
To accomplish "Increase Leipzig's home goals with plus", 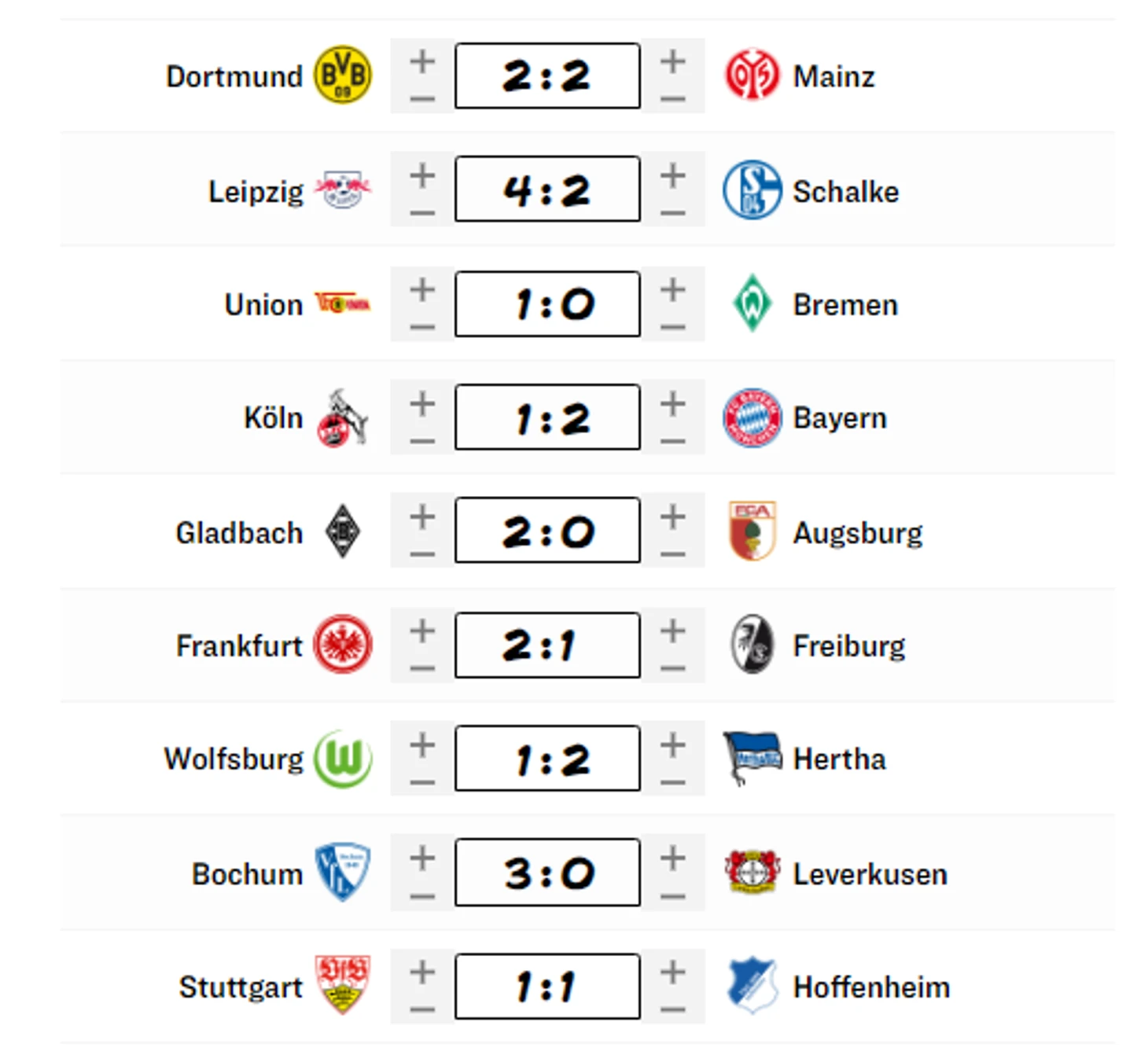I will pyautogui.click(x=422, y=175).
